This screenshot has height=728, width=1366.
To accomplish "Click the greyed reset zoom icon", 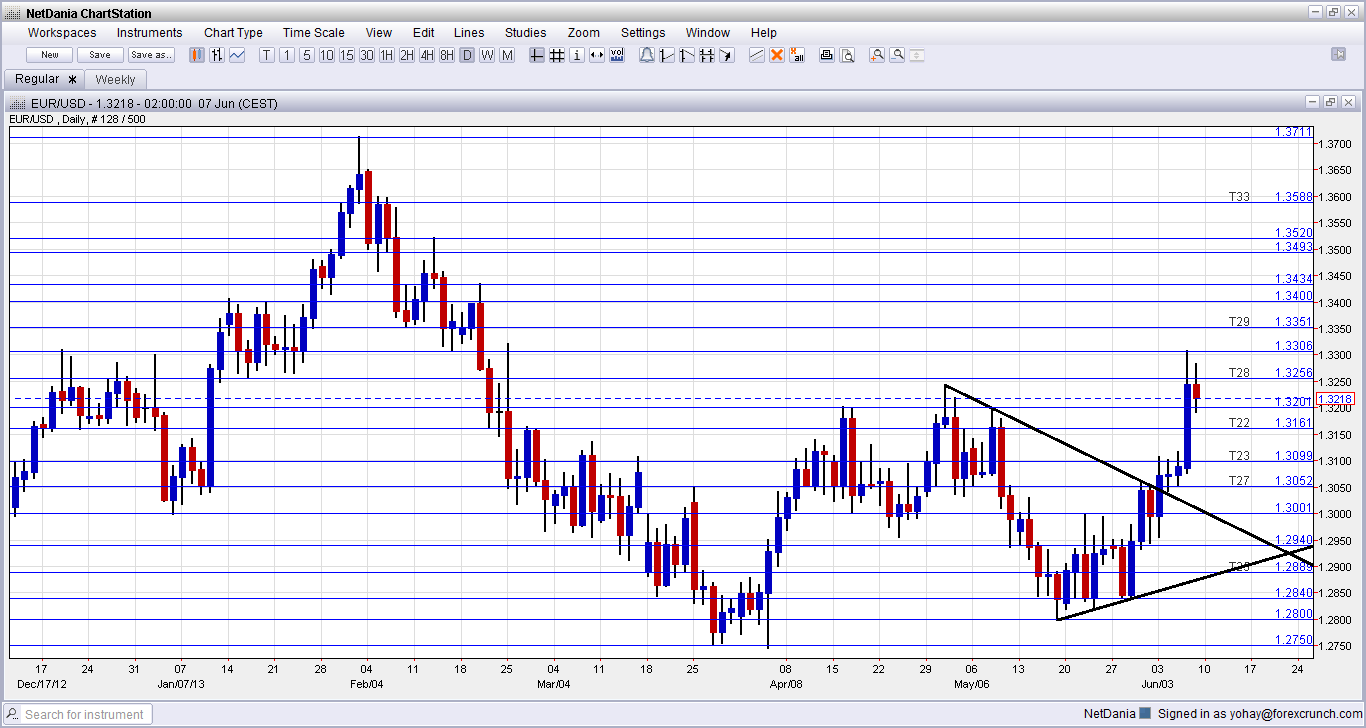I will point(917,55).
